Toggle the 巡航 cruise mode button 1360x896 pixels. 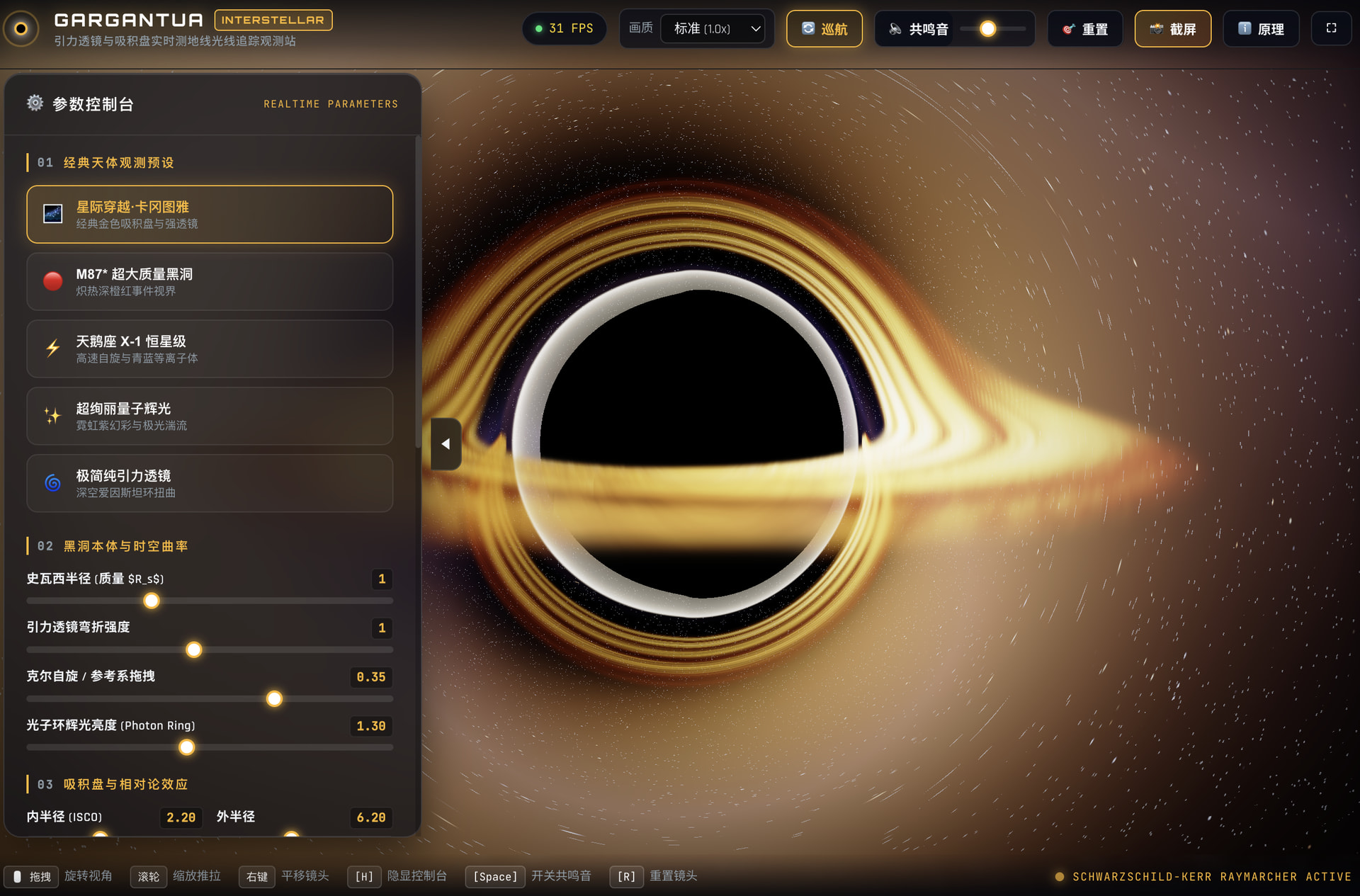(824, 29)
